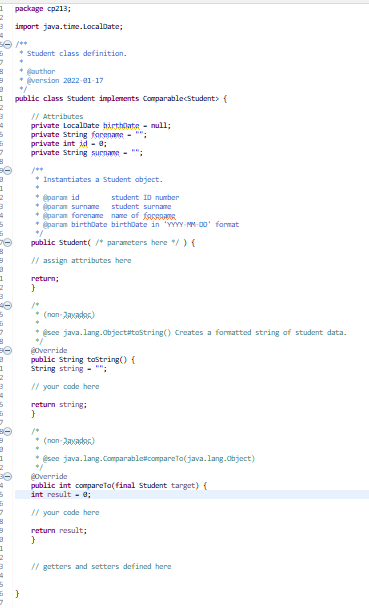Collapse the non-Javadoc comment above compareTo
This screenshot has height=608, width=369.
click(x=7, y=432)
